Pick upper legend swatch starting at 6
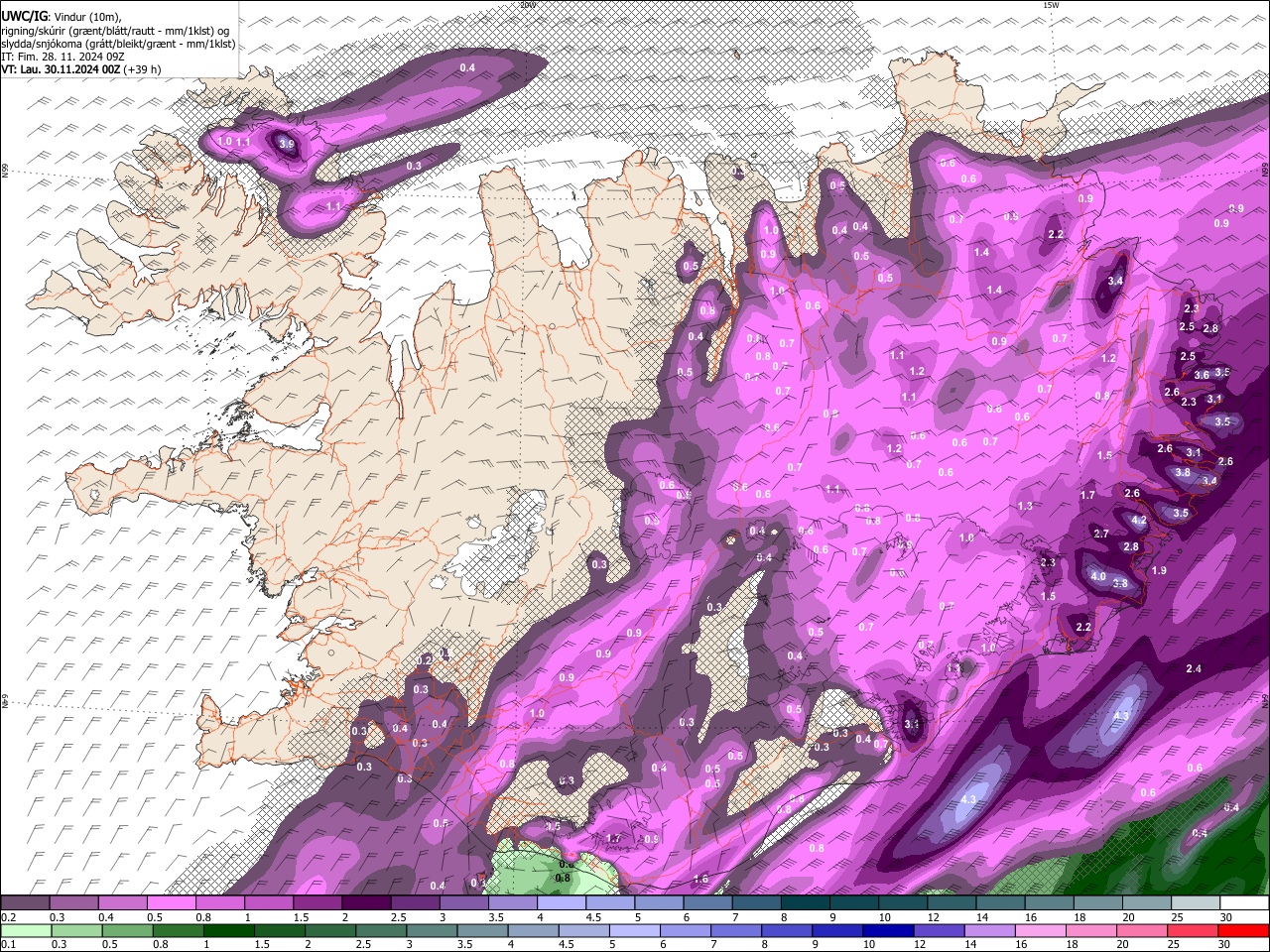1270x952 pixels. [708, 903]
